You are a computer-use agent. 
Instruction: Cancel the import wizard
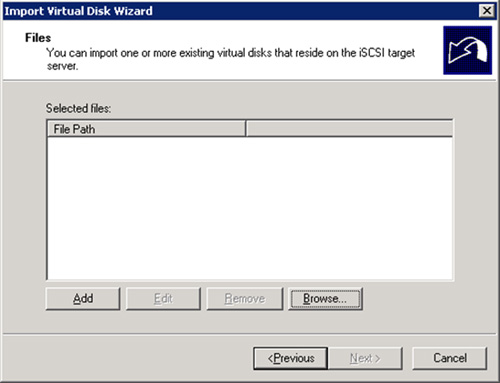coord(450,358)
